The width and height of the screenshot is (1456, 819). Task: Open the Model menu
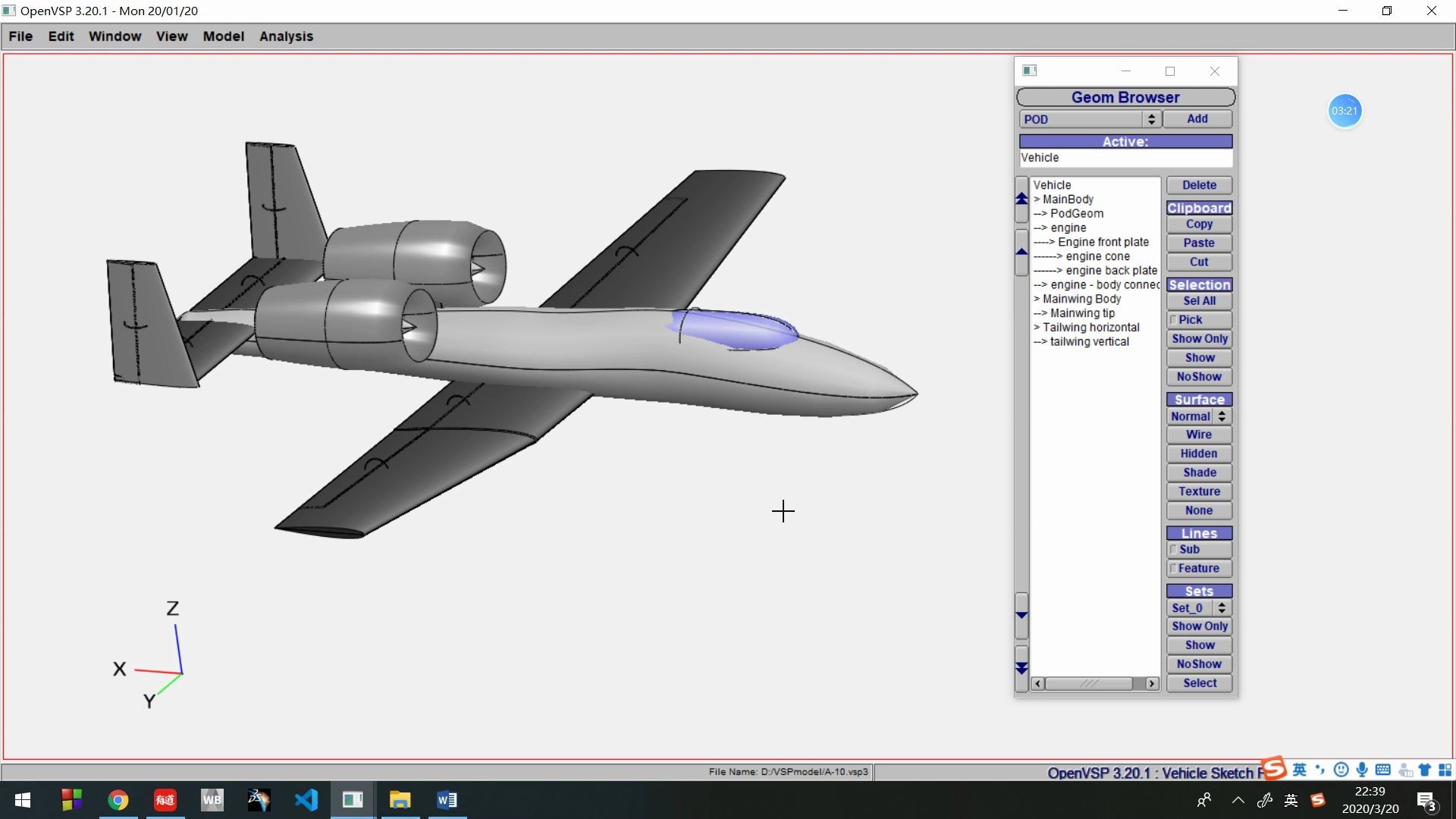point(223,36)
